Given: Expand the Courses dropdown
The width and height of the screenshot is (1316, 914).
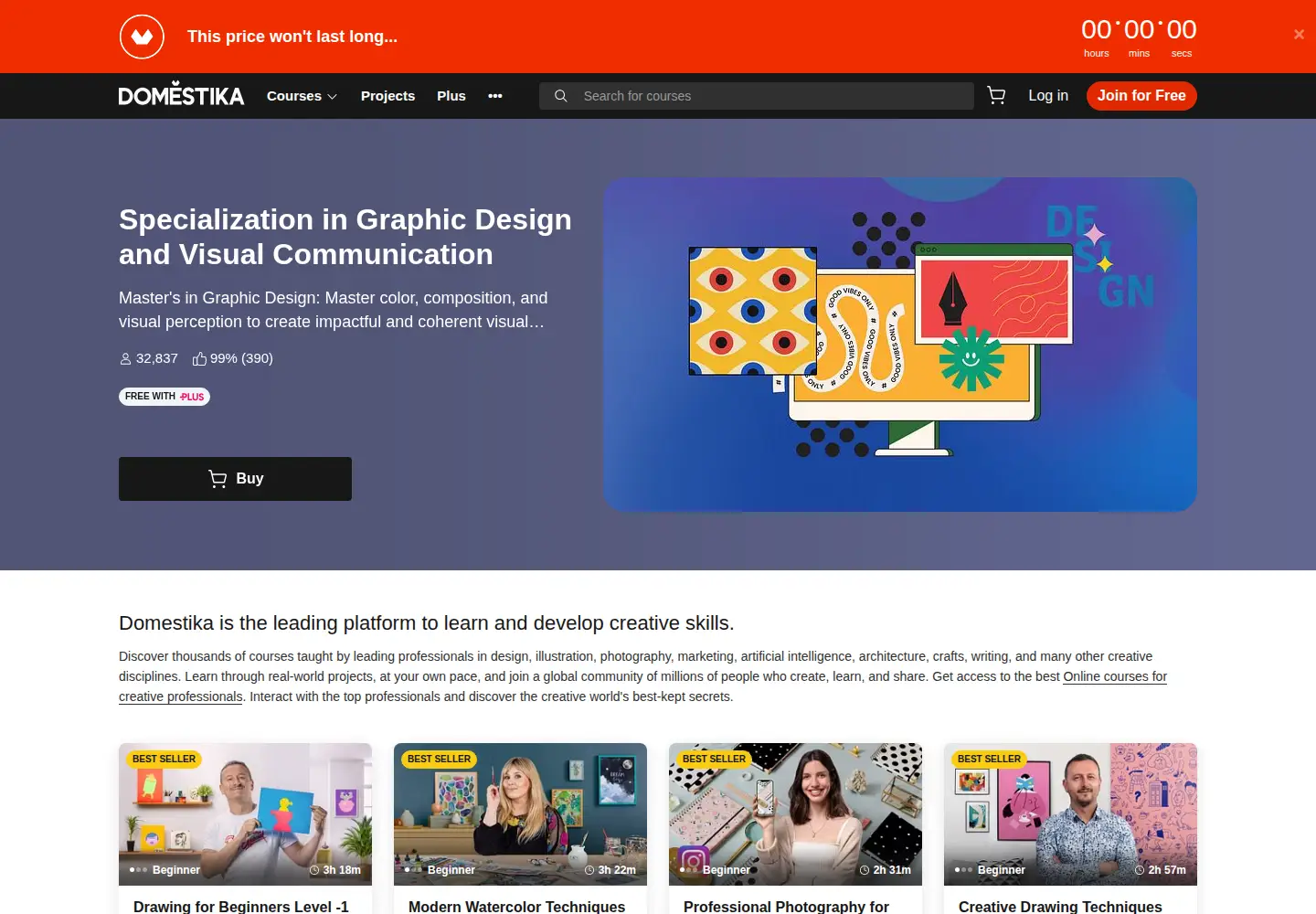Looking at the screenshot, I should [302, 96].
